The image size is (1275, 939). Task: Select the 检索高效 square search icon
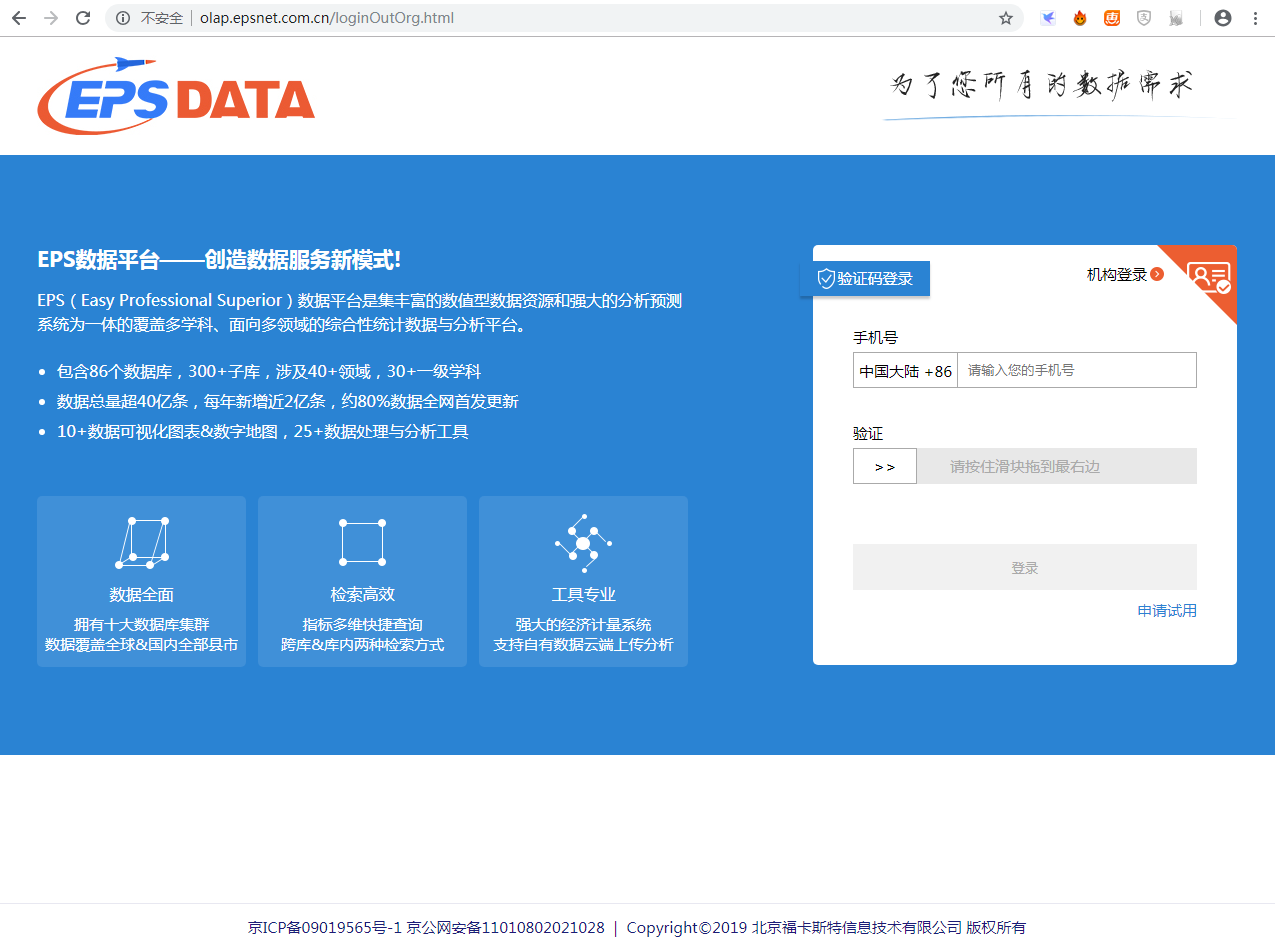point(362,540)
